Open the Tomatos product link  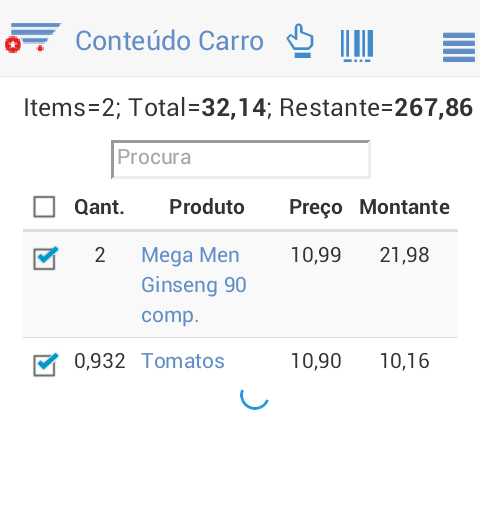pos(183,361)
